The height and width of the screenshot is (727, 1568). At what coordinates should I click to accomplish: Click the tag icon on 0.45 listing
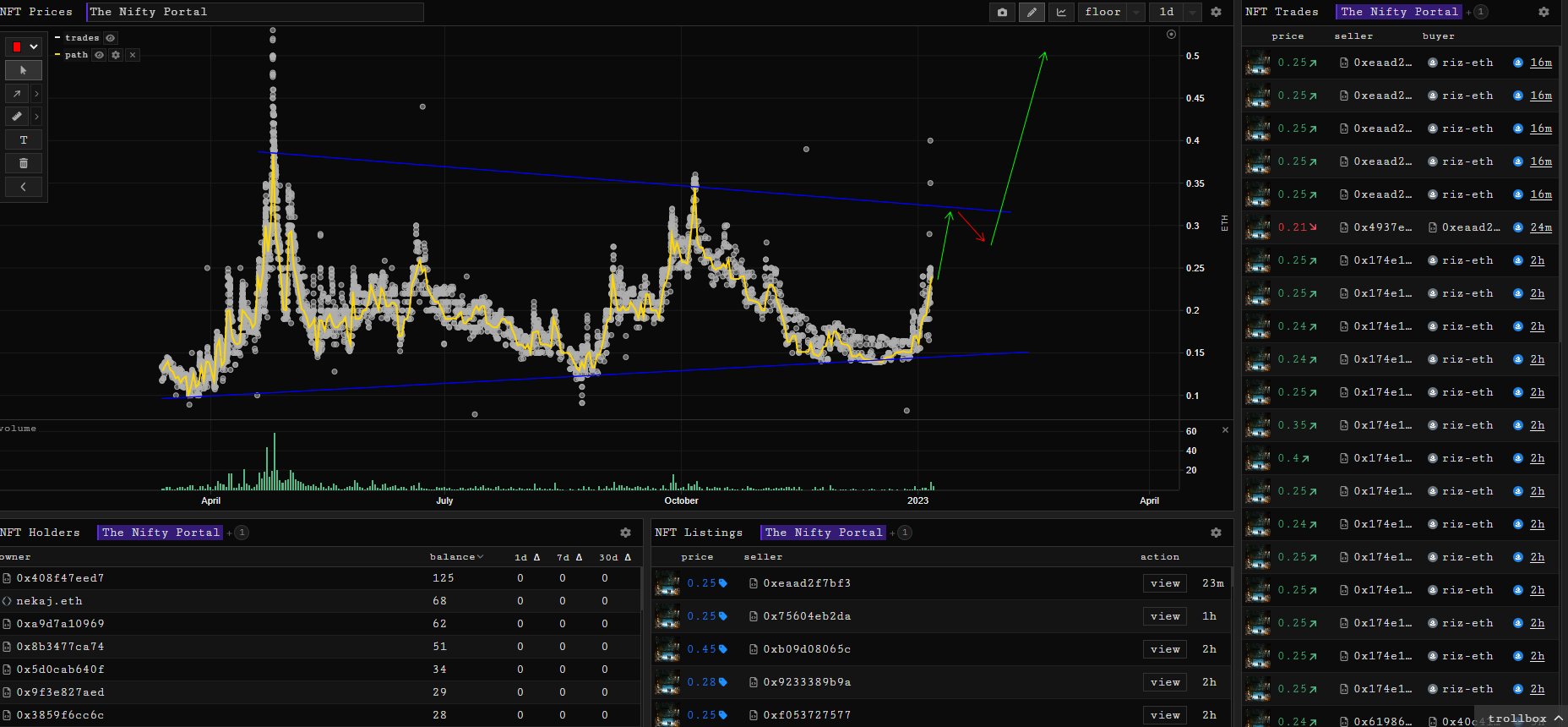click(723, 649)
